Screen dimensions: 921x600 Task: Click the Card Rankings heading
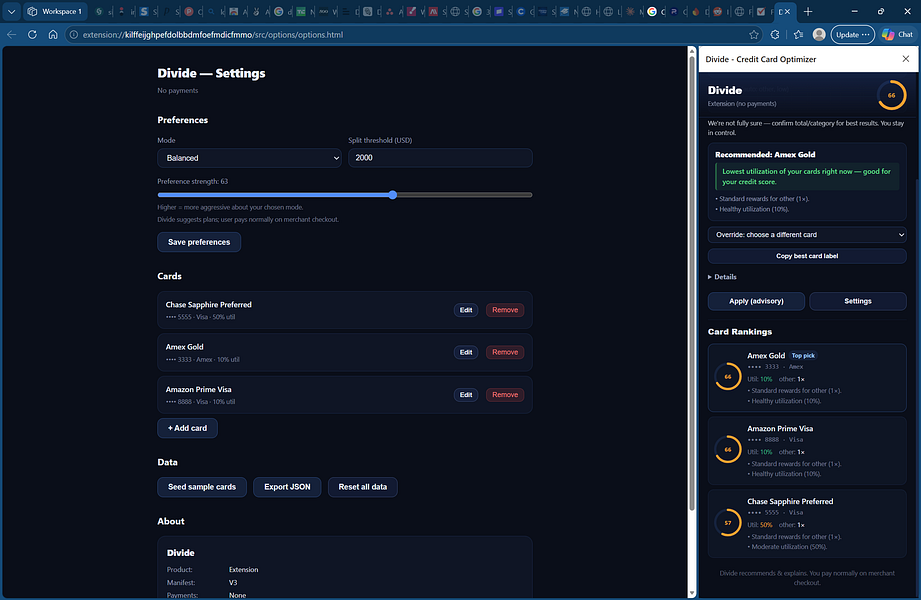(740, 331)
